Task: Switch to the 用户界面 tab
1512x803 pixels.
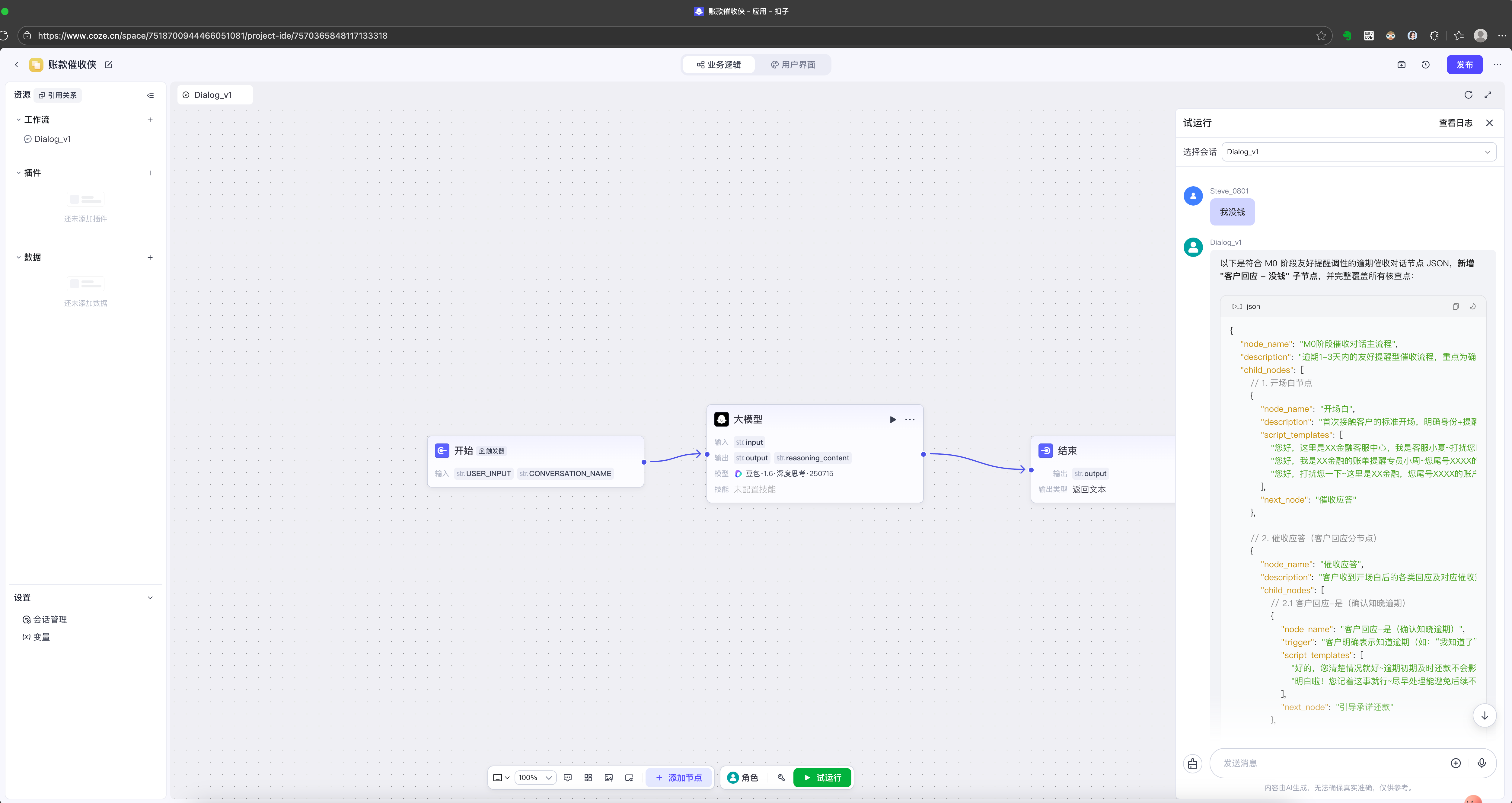Action: tap(793, 65)
